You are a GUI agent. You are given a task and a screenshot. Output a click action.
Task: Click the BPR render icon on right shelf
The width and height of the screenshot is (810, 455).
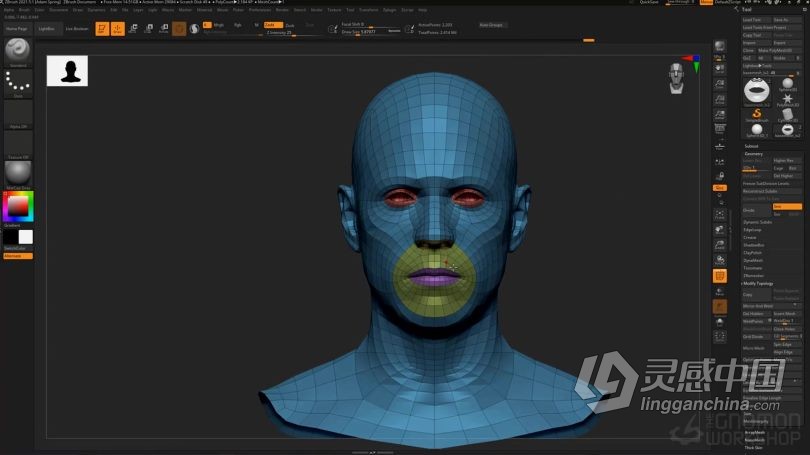point(720,46)
